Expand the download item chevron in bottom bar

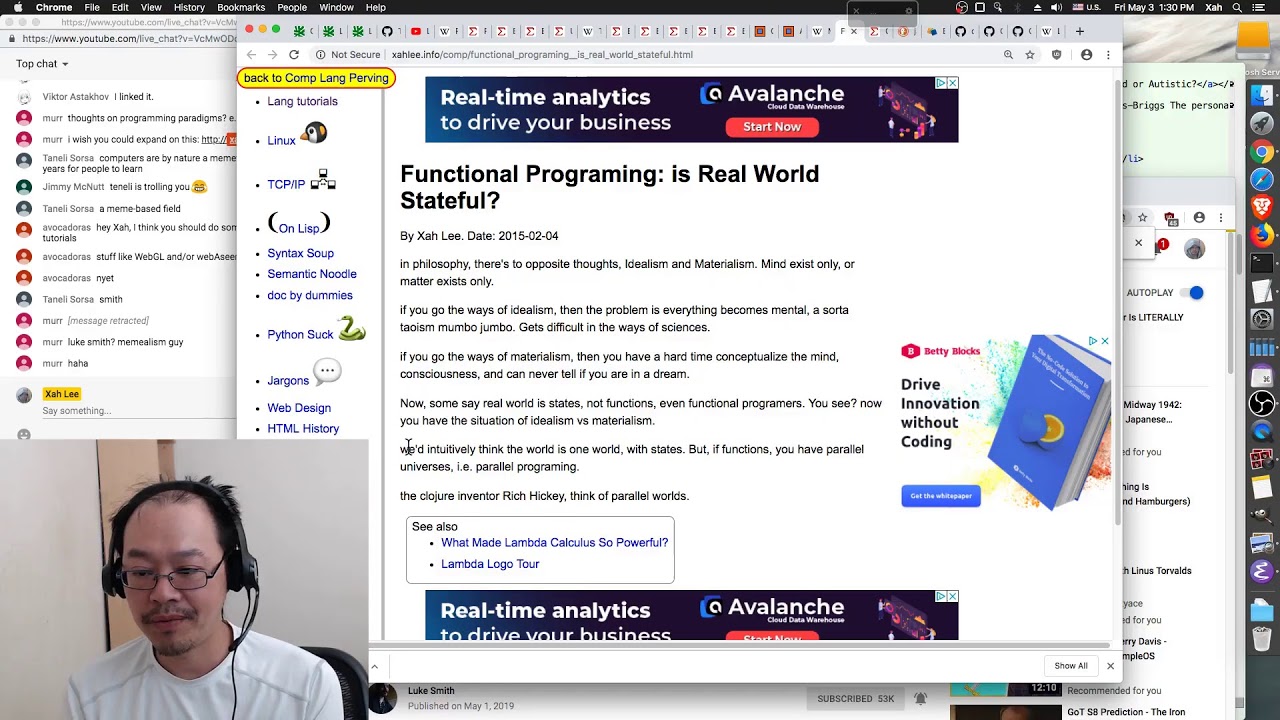[374, 666]
